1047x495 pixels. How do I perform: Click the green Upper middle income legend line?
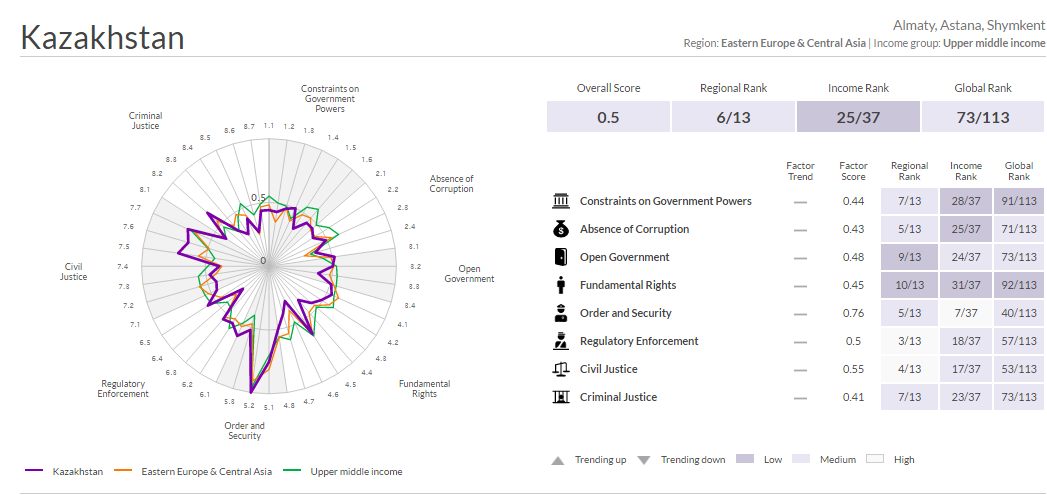point(292,472)
